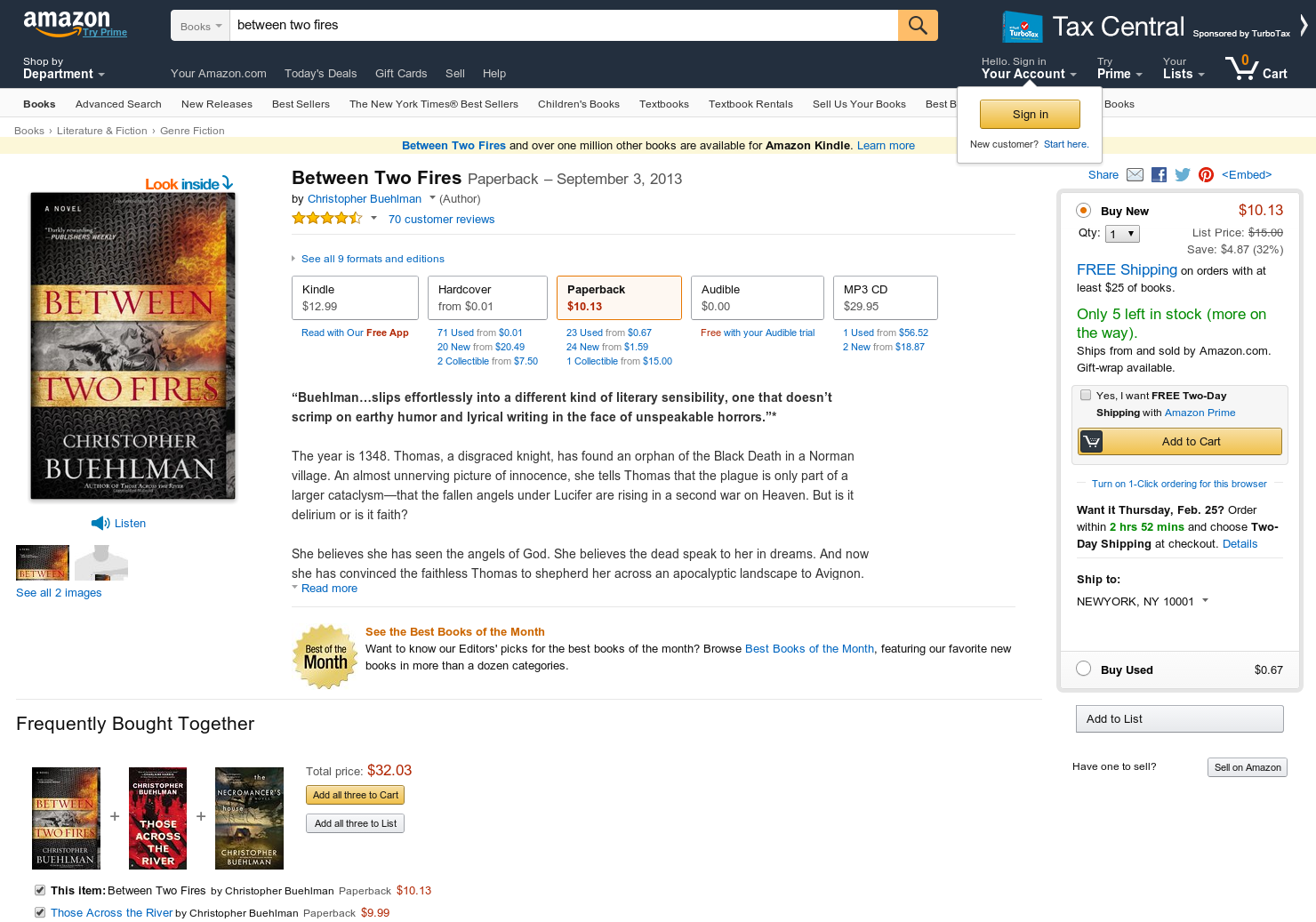The height and width of the screenshot is (922, 1316).
Task: Open the Try Prime dropdown
Action: pyautogui.click(x=1119, y=68)
